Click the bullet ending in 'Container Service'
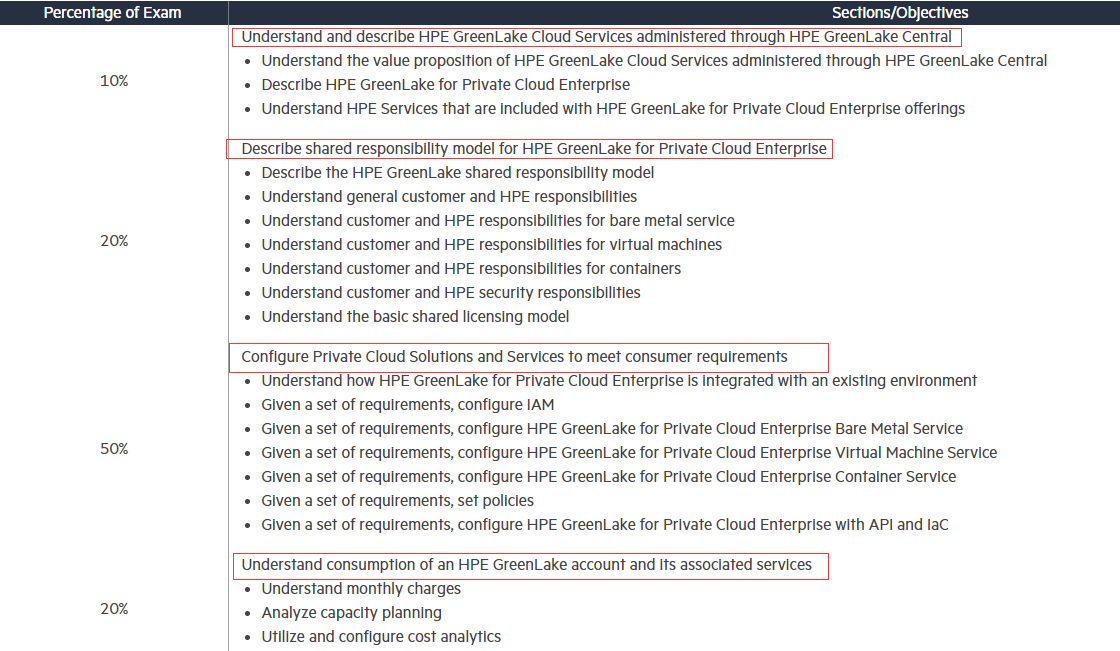Screen dimensions: 1120x651 pos(609,477)
